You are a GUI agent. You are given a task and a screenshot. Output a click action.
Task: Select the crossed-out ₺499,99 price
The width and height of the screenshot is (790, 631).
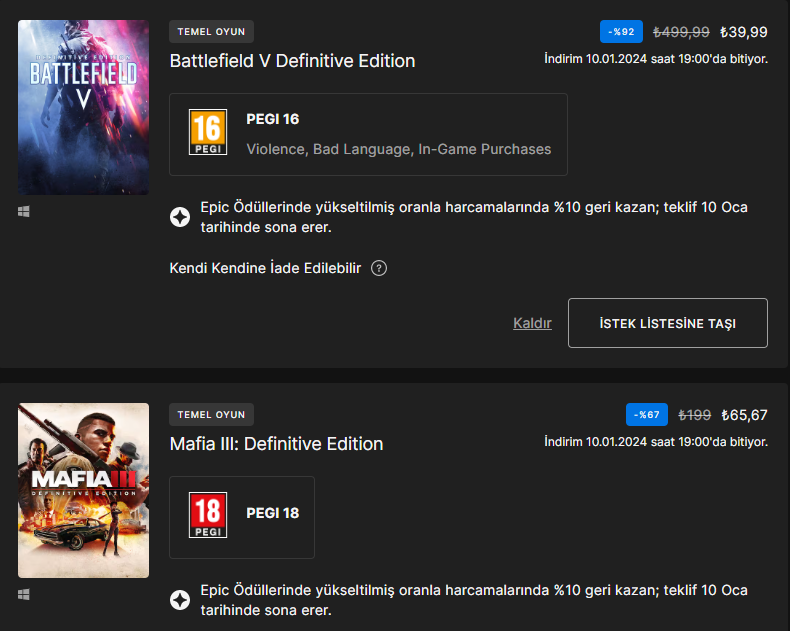(x=681, y=32)
